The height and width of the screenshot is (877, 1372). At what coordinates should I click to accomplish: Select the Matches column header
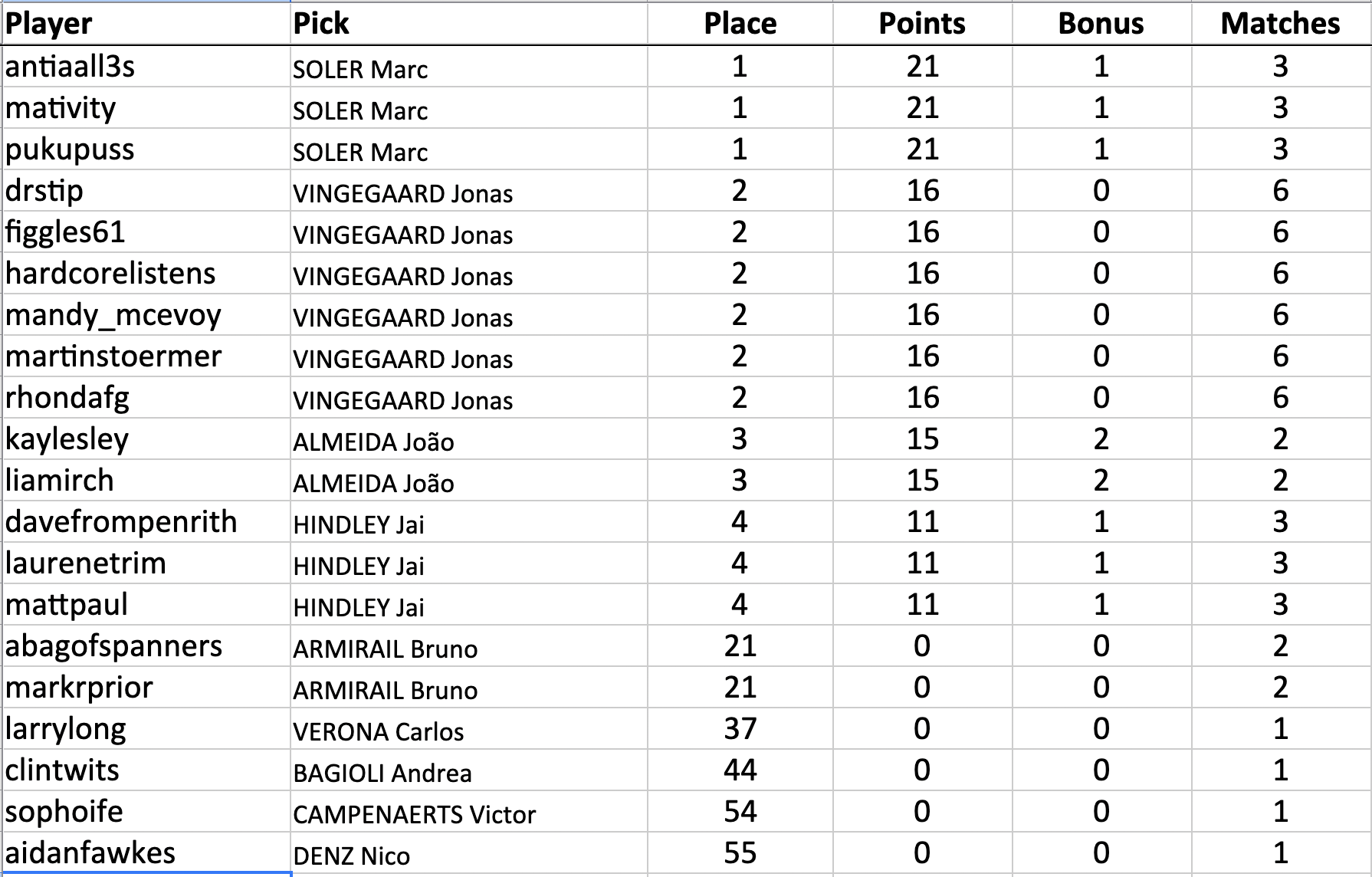(x=1280, y=24)
